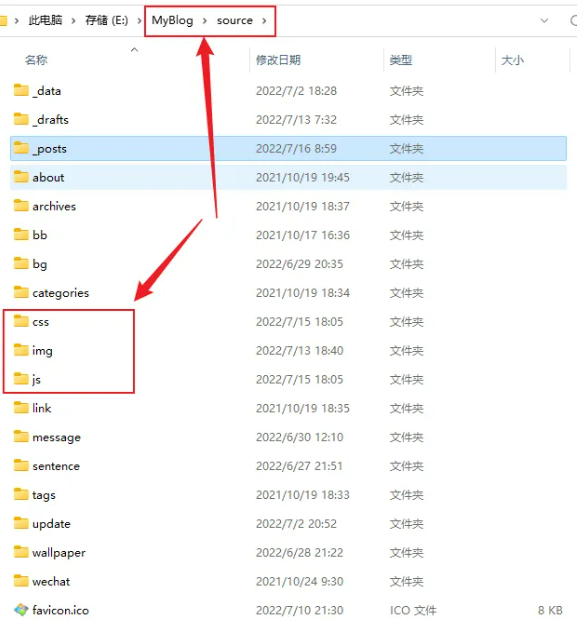Select the favicon.ico file icon
Viewport: 577px width, 620px height.
pyautogui.click(x=21, y=610)
